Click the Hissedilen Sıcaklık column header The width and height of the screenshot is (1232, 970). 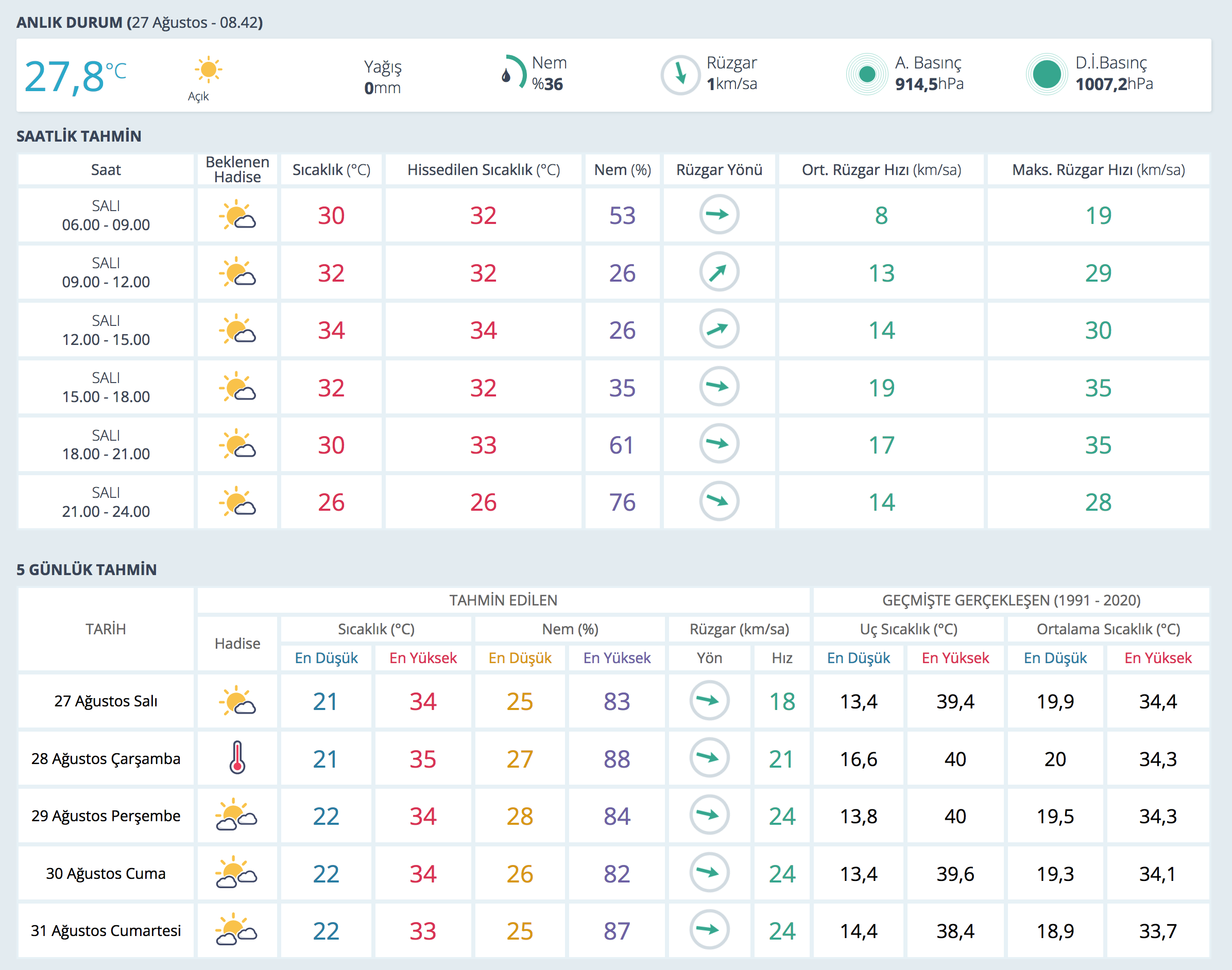(483, 170)
